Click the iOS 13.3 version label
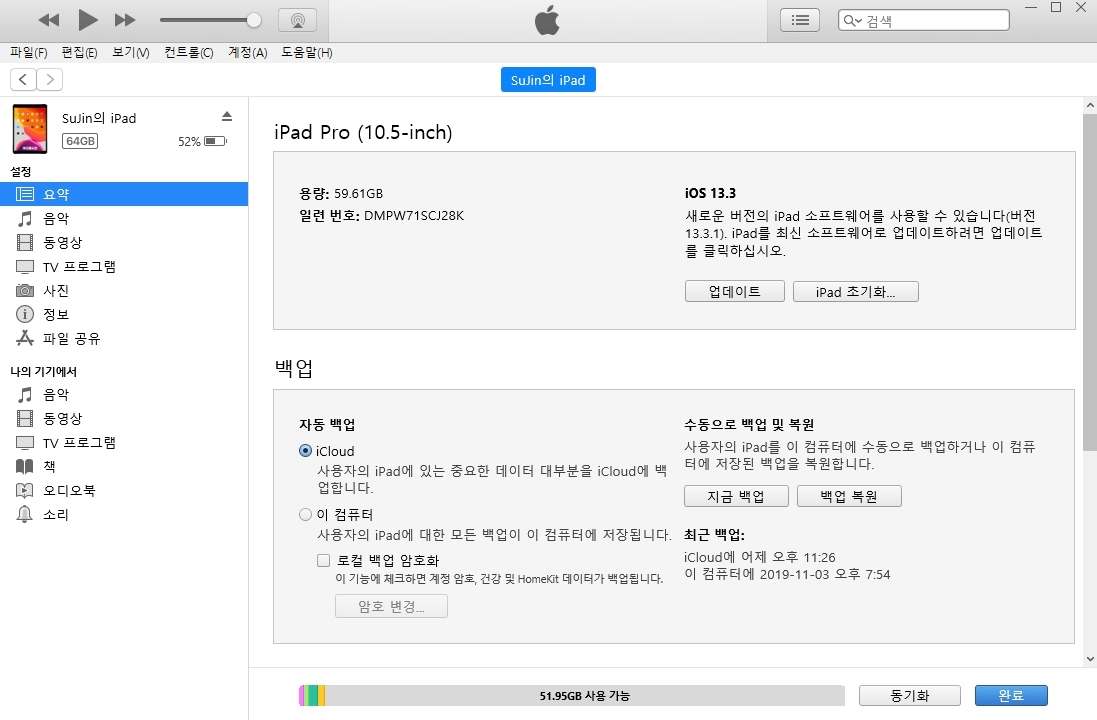 tap(710, 193)
